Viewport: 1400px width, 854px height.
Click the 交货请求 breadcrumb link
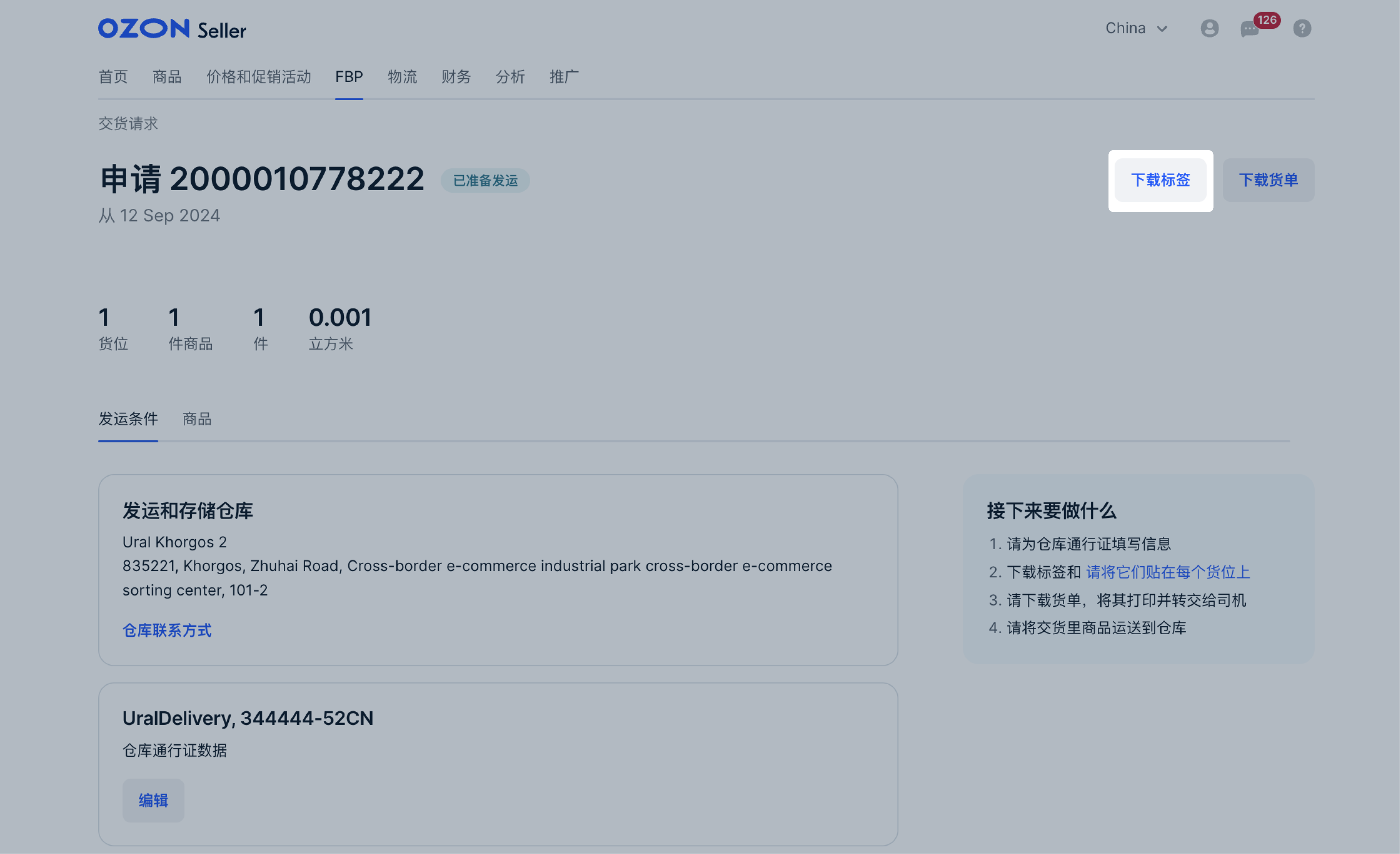pos(128,123)
